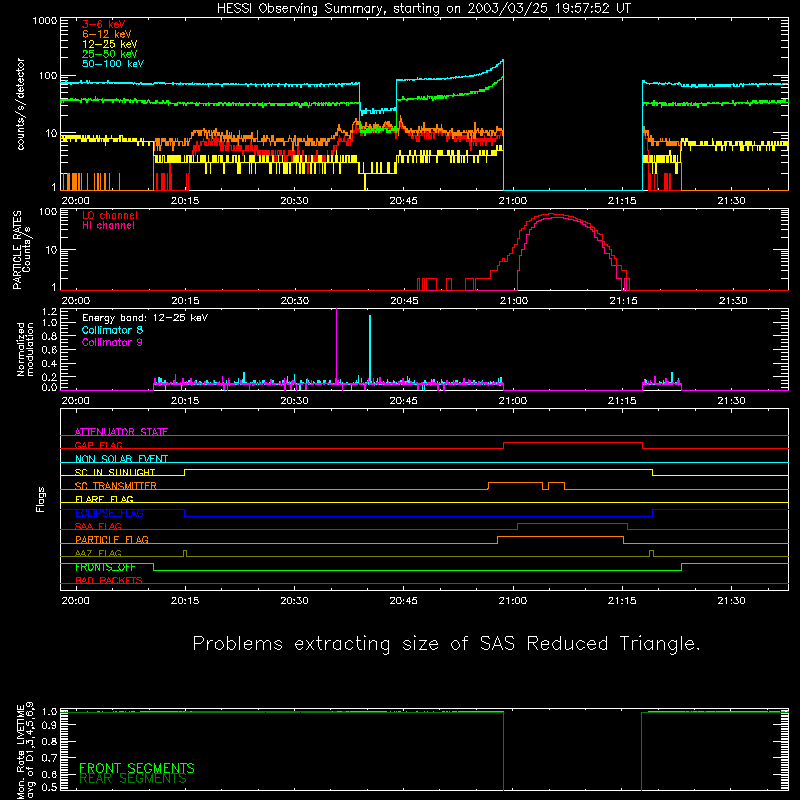
Task: Click the ATTENUATOR_STATE flag label
Action: (121, 432)
